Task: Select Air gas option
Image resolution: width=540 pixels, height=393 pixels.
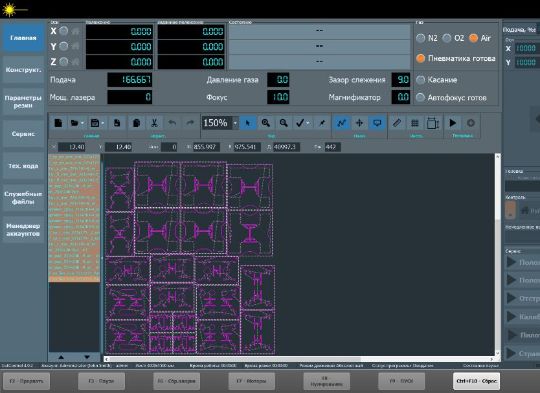Action: pos(474,38)
